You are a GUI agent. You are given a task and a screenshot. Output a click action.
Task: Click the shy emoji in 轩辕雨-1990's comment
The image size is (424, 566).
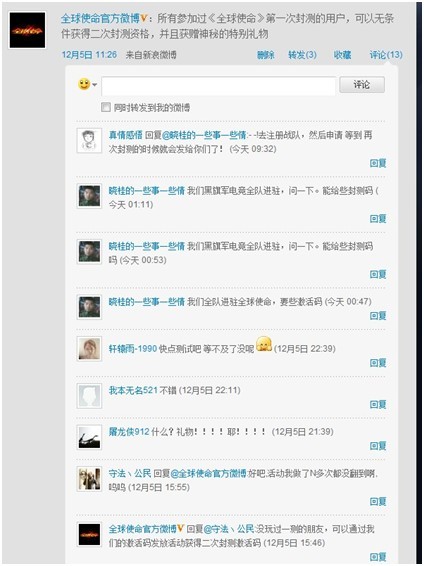(264, 344)
